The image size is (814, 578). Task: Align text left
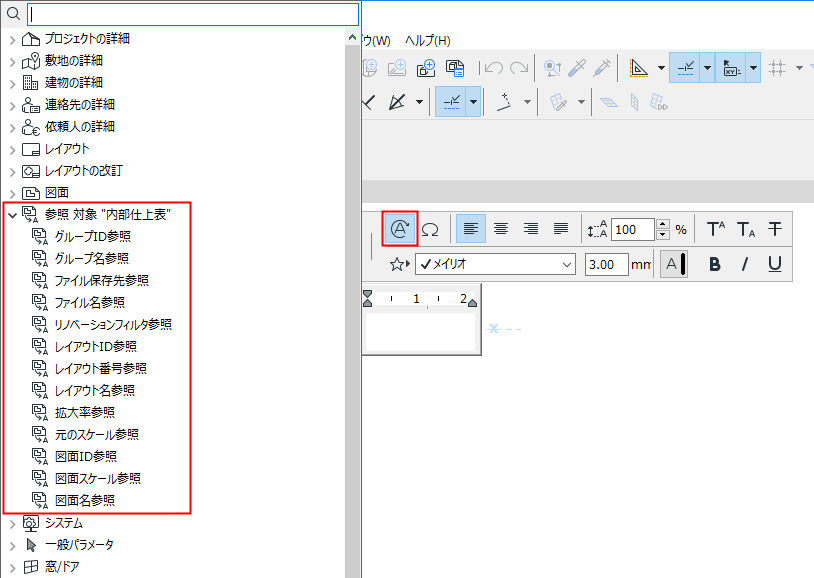(471, 228)
